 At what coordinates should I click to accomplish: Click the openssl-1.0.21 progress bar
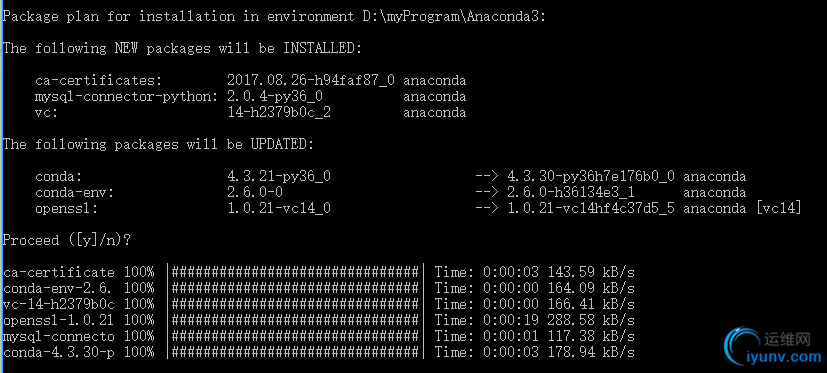295,320
